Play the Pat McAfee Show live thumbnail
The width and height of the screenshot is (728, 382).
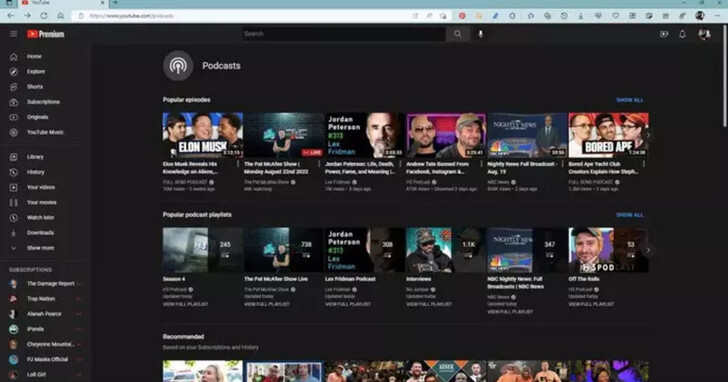(x=284, y=135)
